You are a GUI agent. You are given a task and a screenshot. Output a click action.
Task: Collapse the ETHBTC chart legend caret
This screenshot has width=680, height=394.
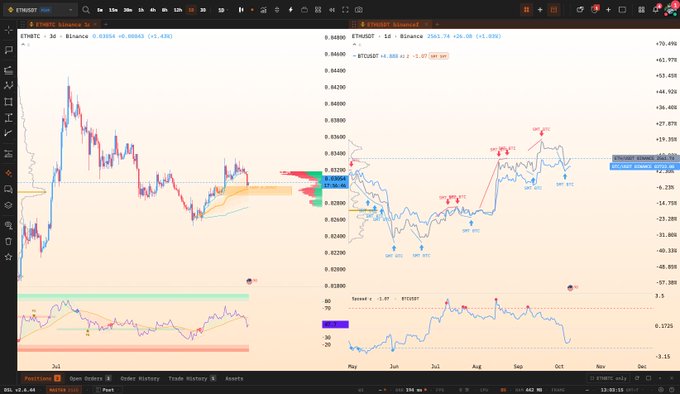tap(23, 44)
